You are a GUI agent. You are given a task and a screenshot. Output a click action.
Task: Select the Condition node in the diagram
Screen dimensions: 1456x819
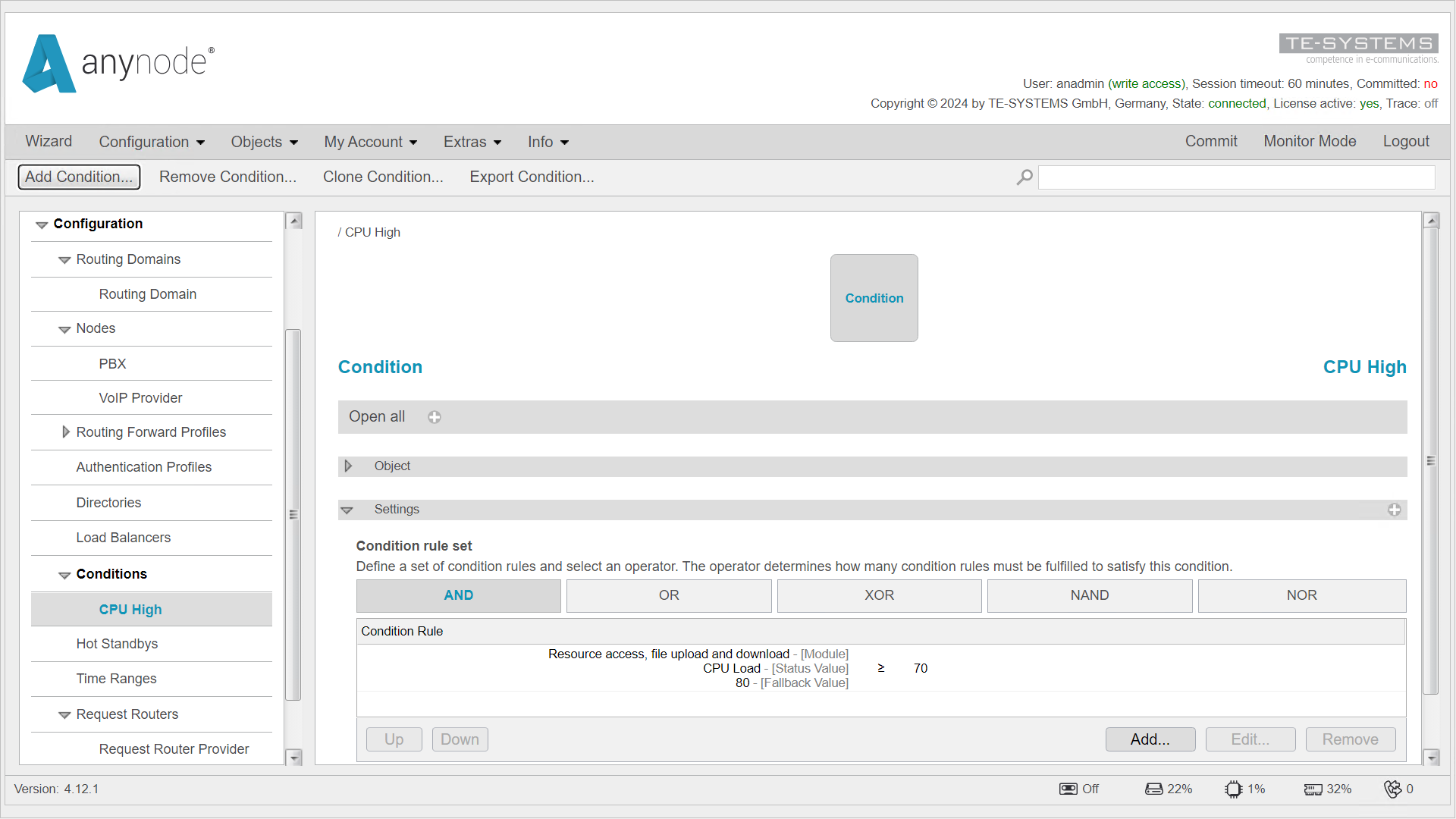point(874,298)
